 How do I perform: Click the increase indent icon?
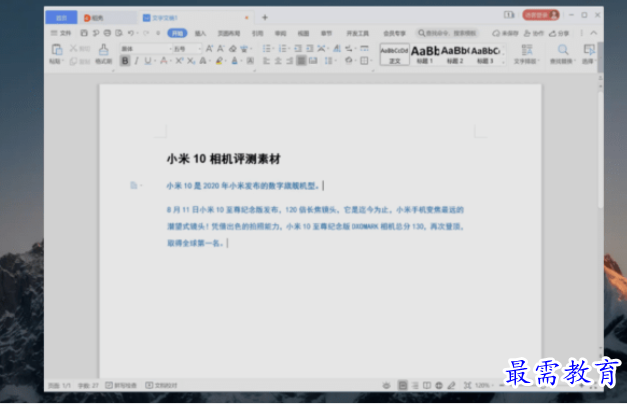click(x=310, y=48)
